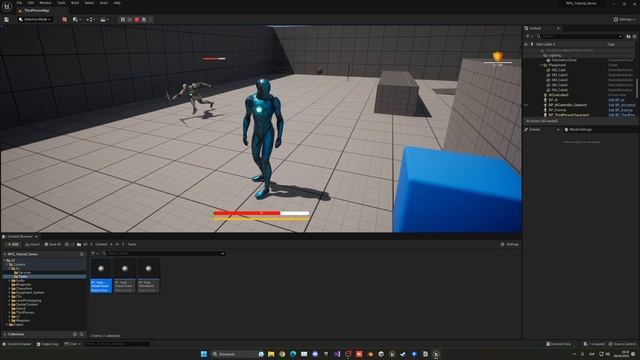Click the eject from player icon
This screenshot has width=640, height=360.
coord(144,19)
